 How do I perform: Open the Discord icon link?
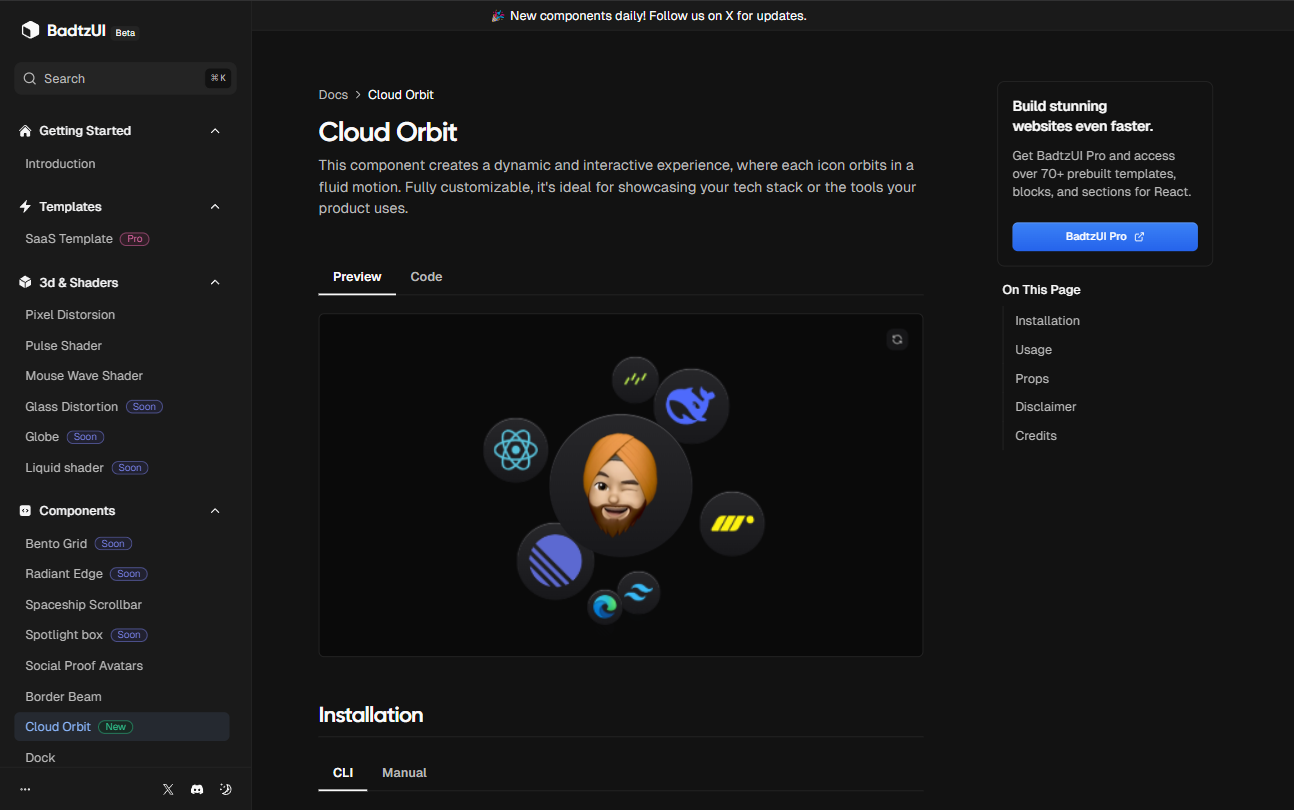click(x=197, y=789)
